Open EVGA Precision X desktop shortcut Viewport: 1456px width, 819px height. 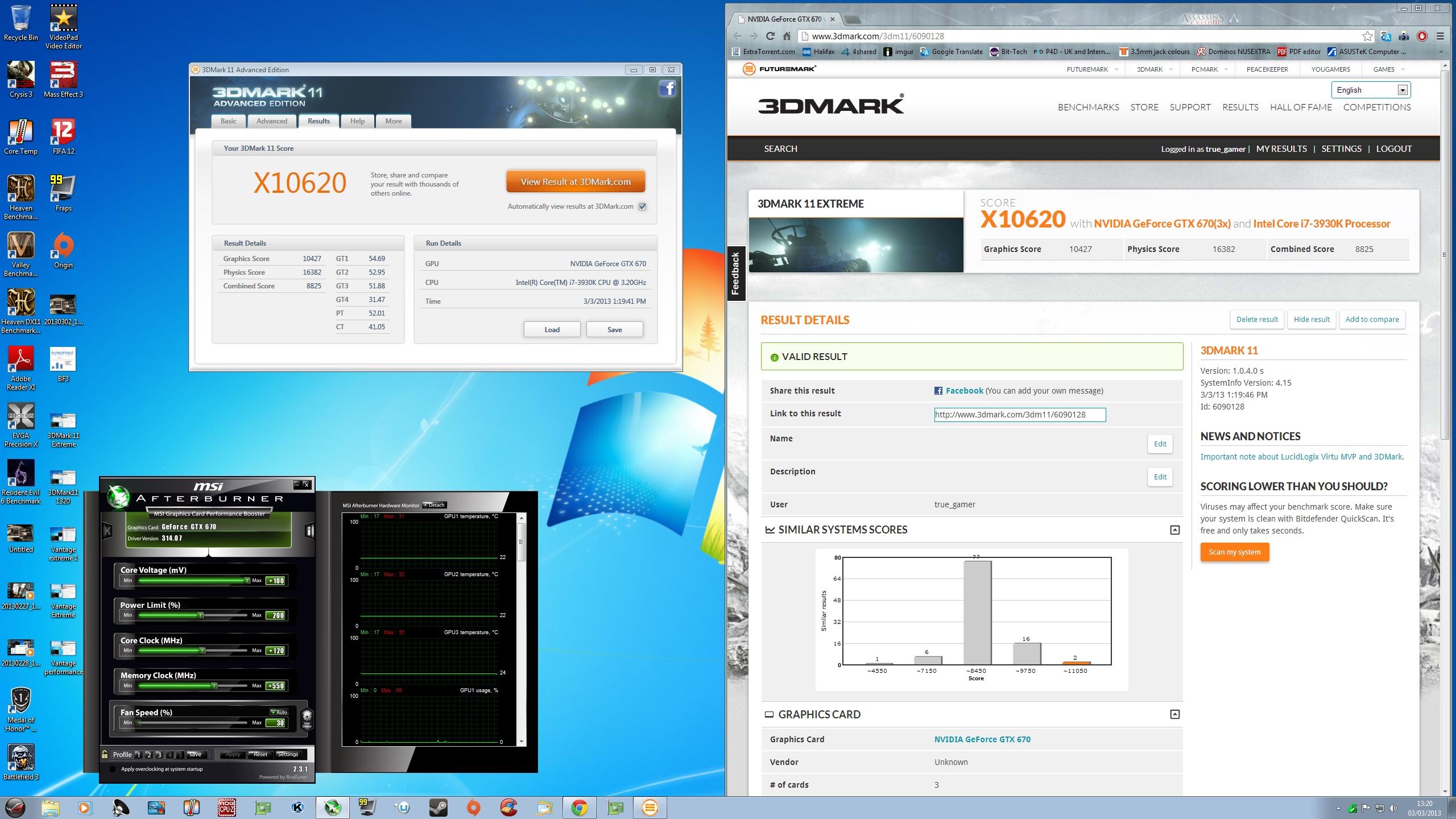pyautogui.click(x=21, y=425)
